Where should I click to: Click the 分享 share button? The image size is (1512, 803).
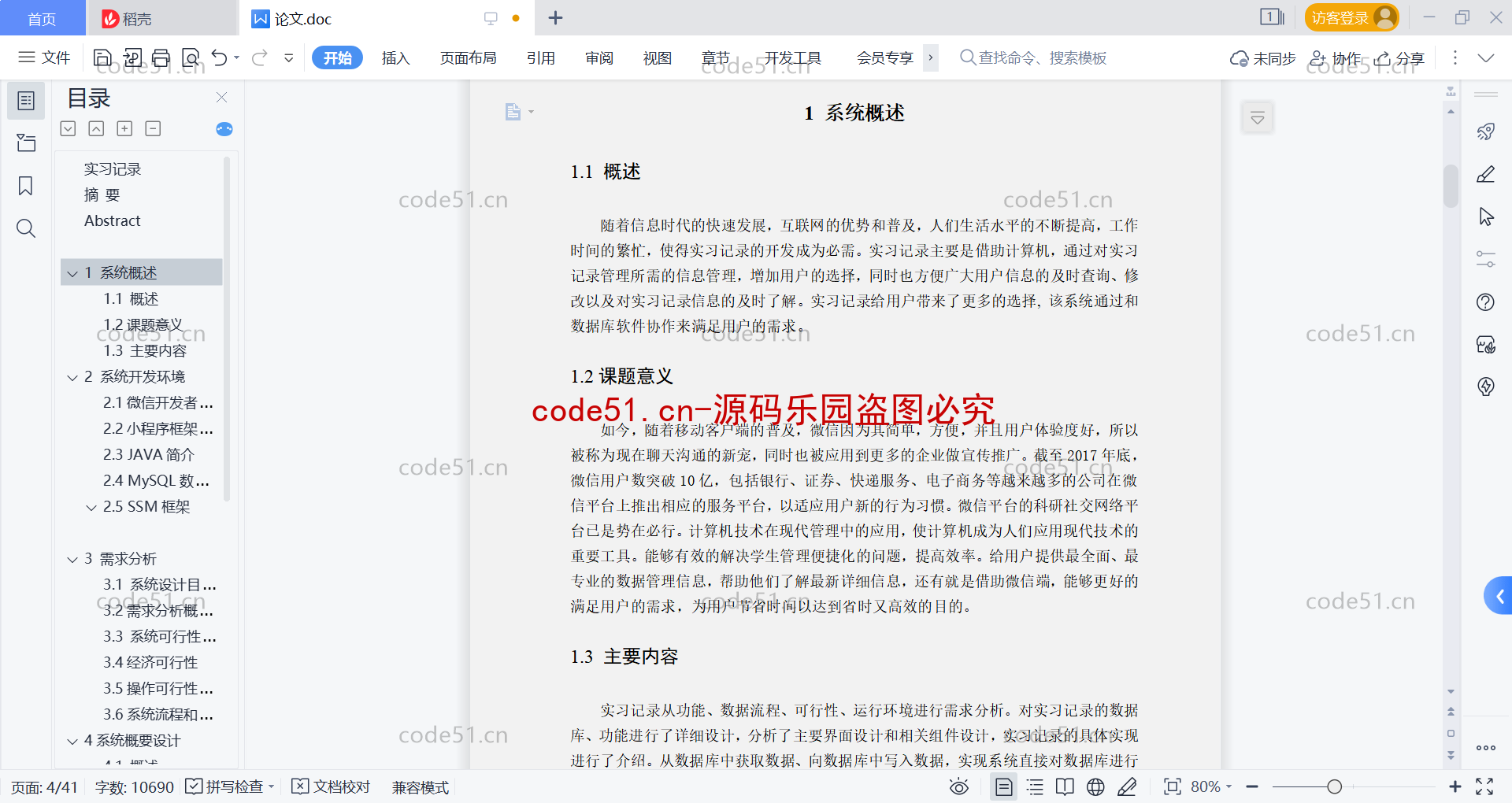coord(1399,57)
